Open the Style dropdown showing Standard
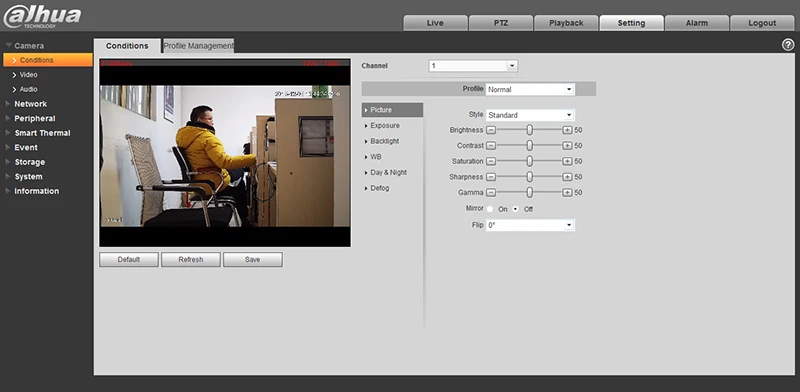 [x=530, y=115]
